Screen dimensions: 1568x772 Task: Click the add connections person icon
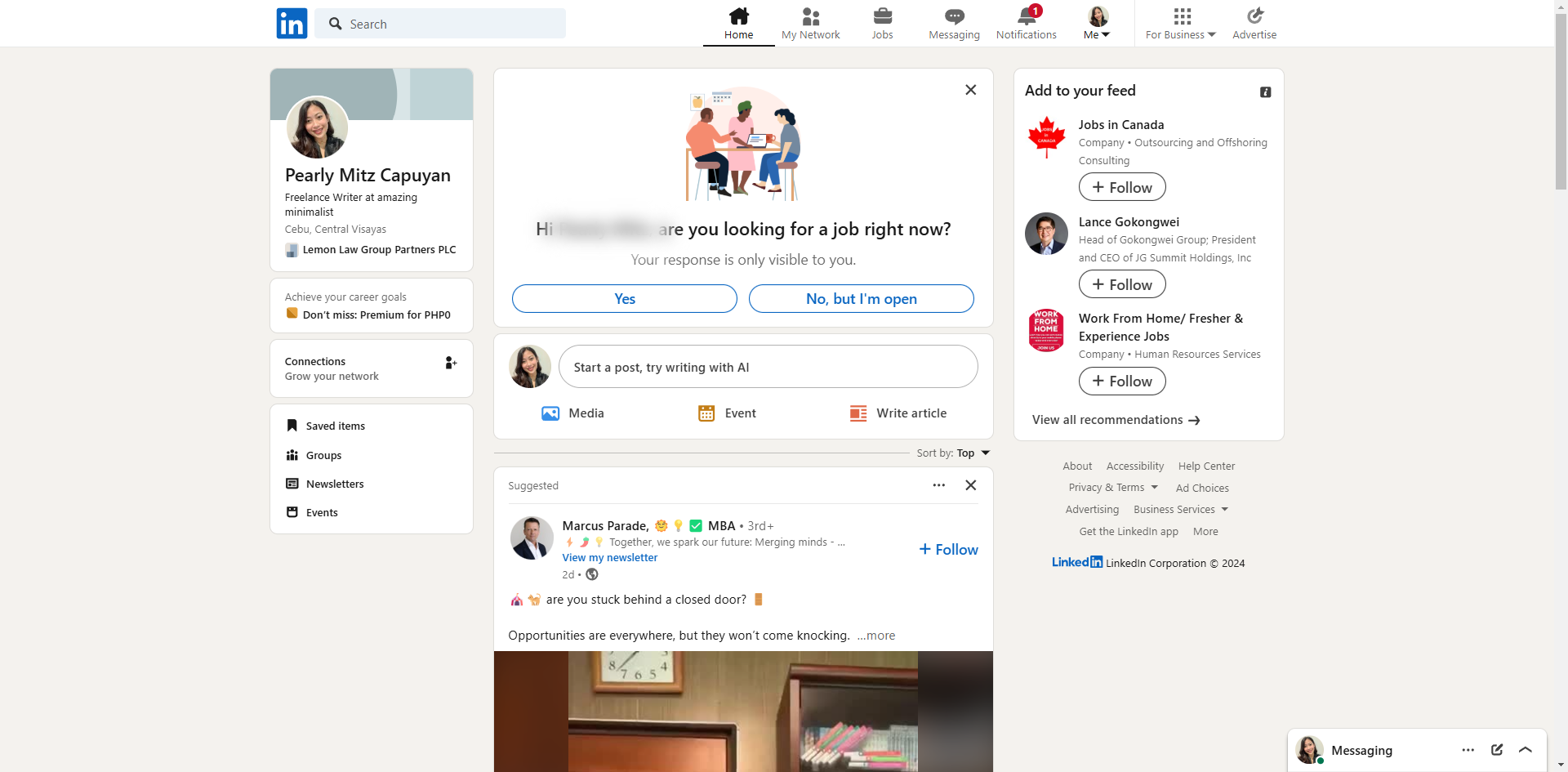pos(450,363)
